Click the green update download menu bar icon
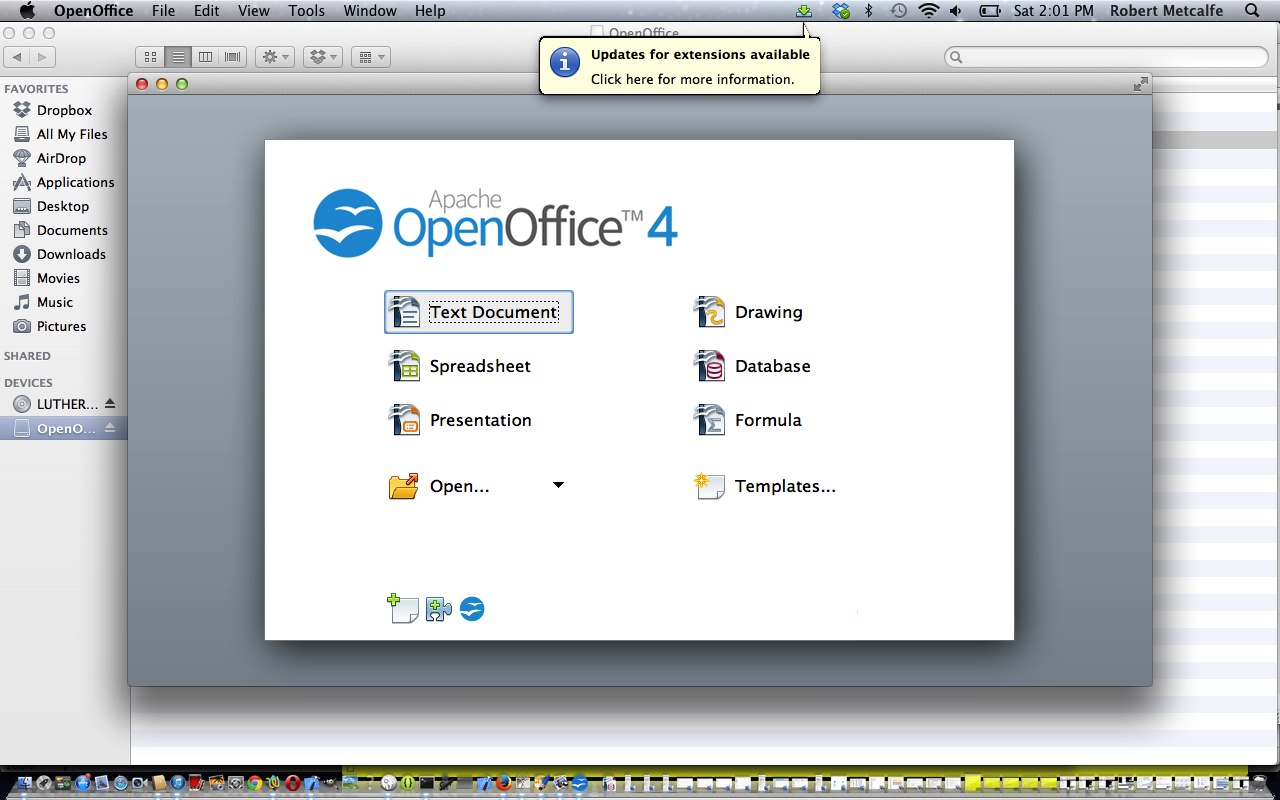Viewport: 1280px width, 800px height. (803, 11)
